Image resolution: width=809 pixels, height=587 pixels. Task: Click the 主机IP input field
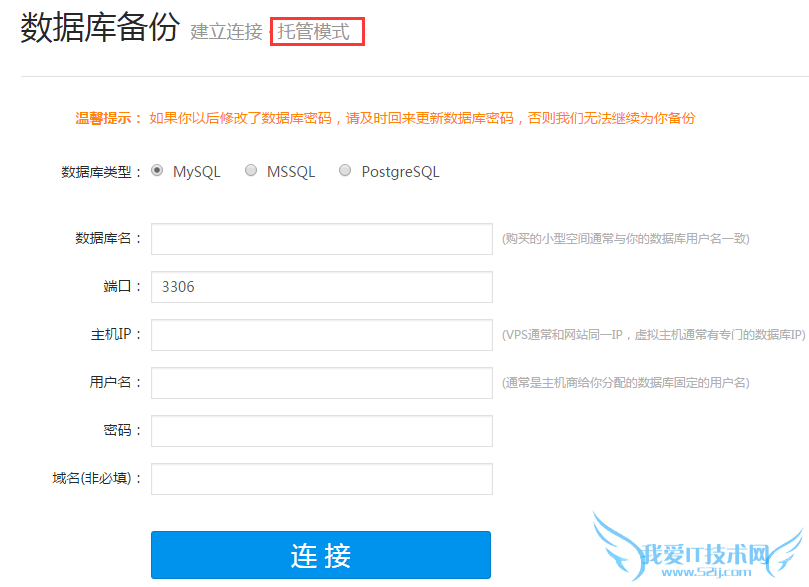tap(321, 335)
